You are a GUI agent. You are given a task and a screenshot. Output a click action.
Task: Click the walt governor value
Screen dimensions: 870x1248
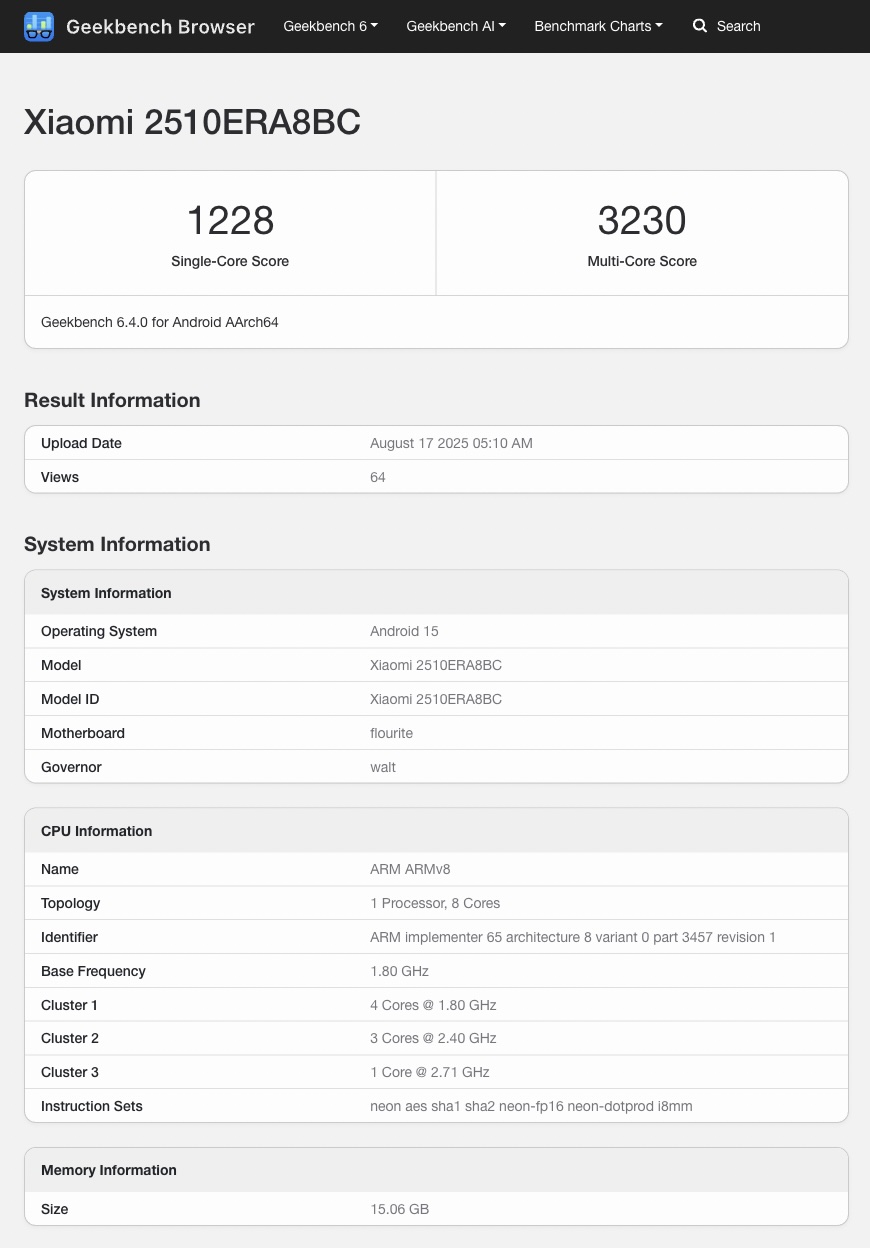pos(383,767)
